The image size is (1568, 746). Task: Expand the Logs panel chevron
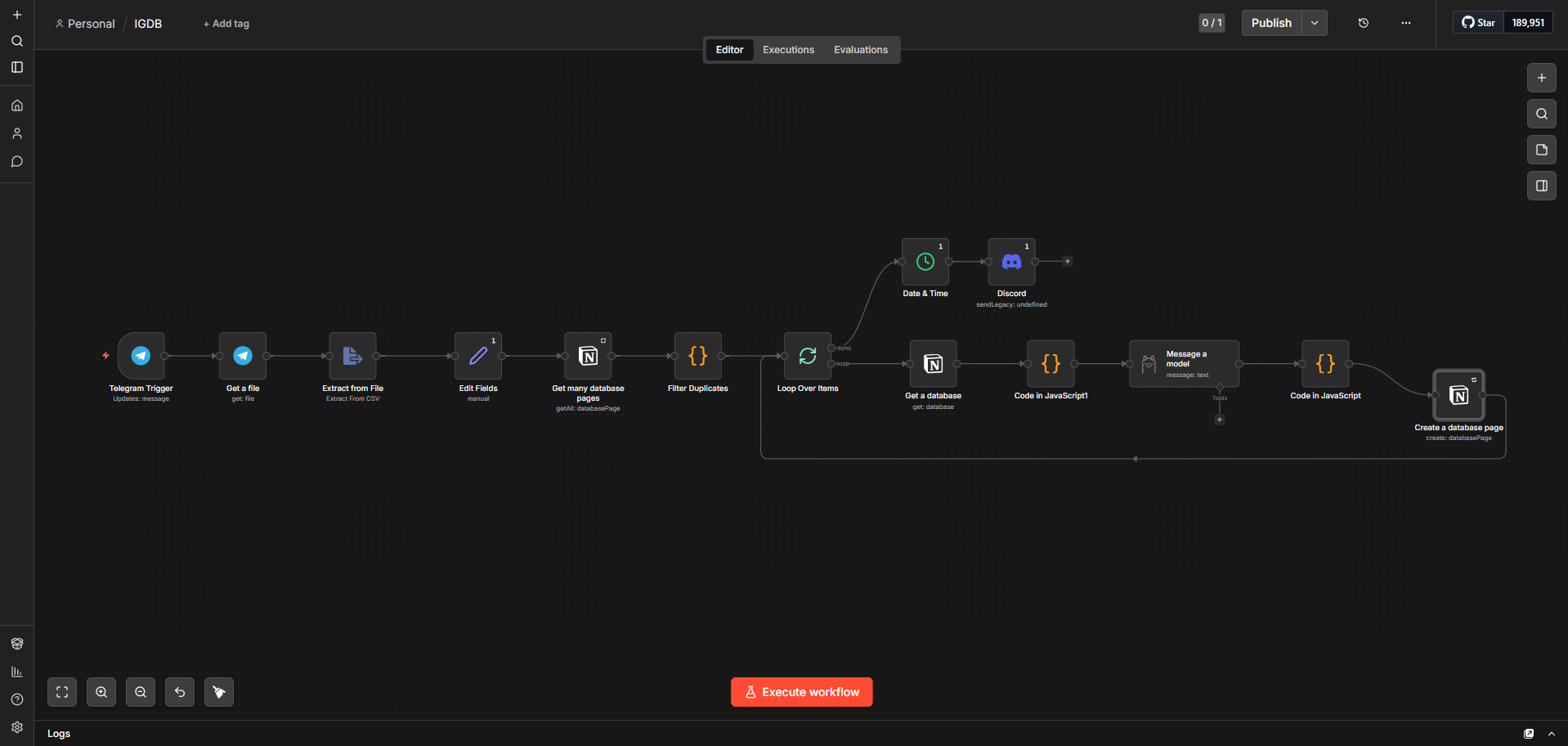(1551, 734)
